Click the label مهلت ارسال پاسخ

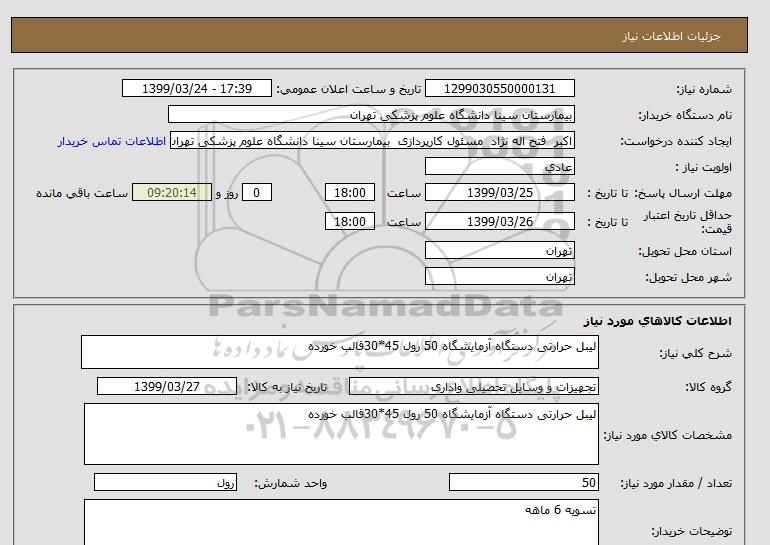click(x=683, y=193)
